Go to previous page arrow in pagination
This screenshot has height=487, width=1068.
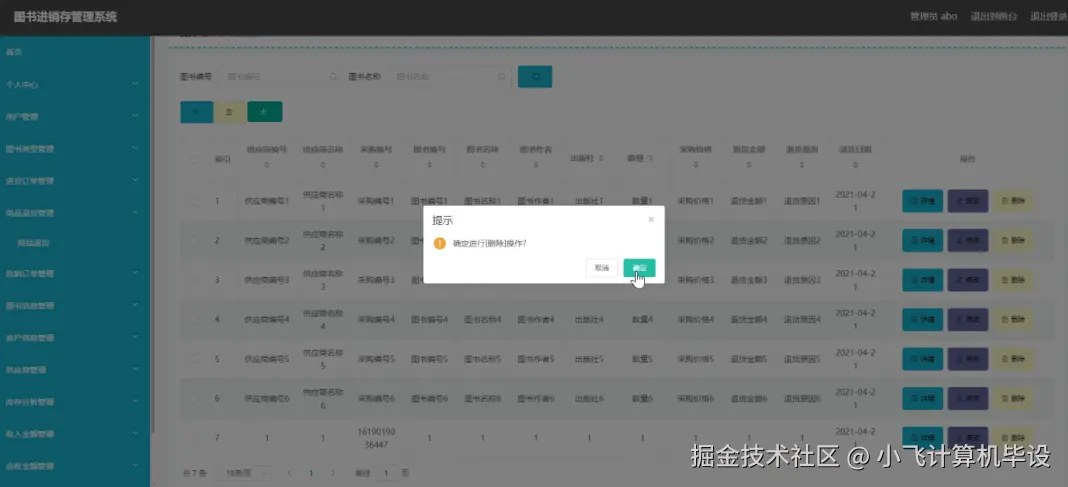pyautogui.click(x=289, y=473)
